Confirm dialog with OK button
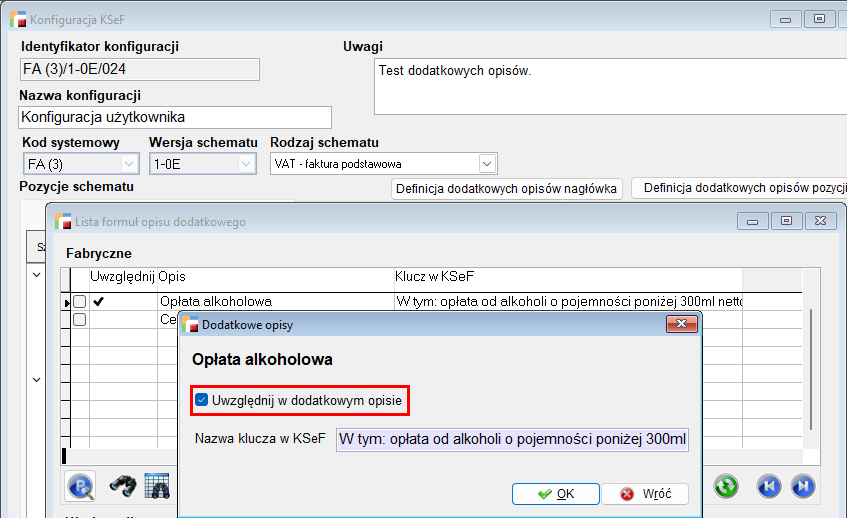Screen dimensions: 847x518 pos(555,494)
